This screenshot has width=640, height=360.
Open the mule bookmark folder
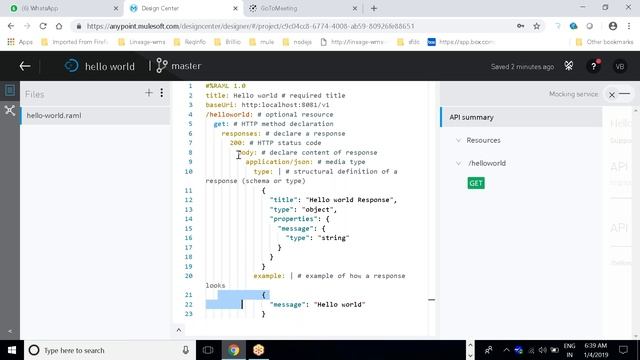tap(262, 42)
